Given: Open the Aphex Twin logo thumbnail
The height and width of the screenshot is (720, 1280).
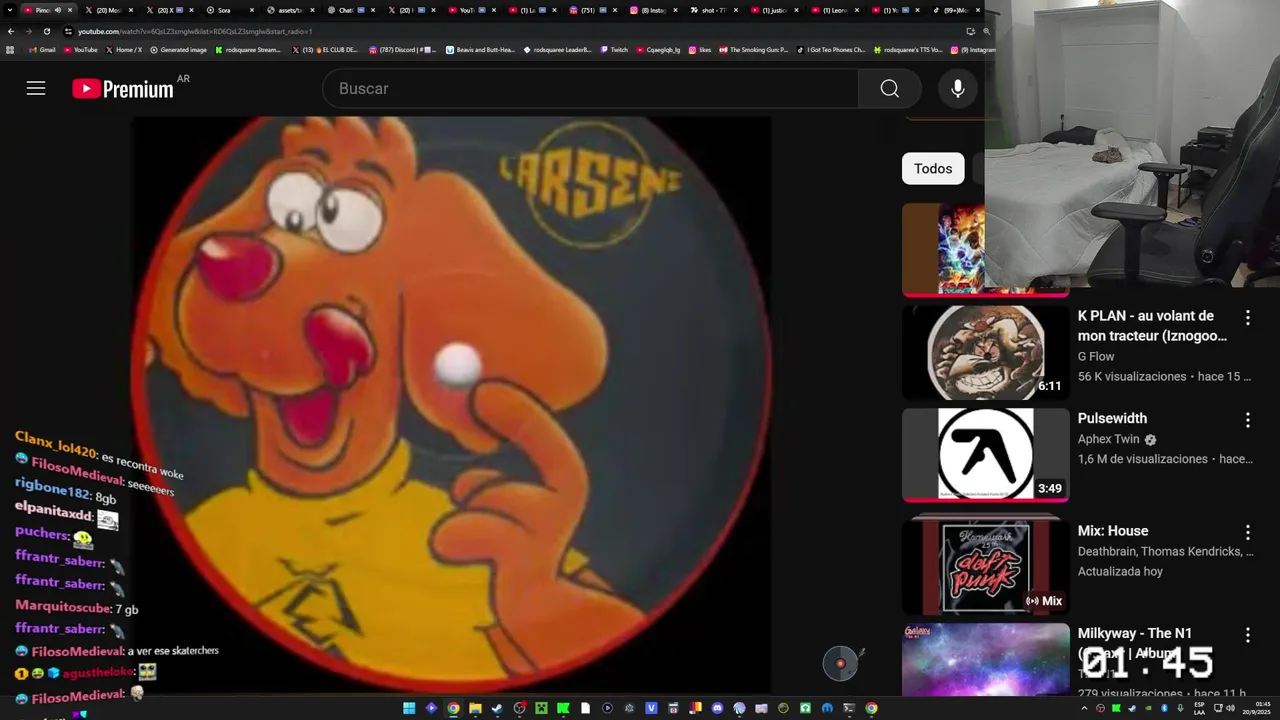Looking at the screenshot, I should pyautogui.click(x=985, y=455).
